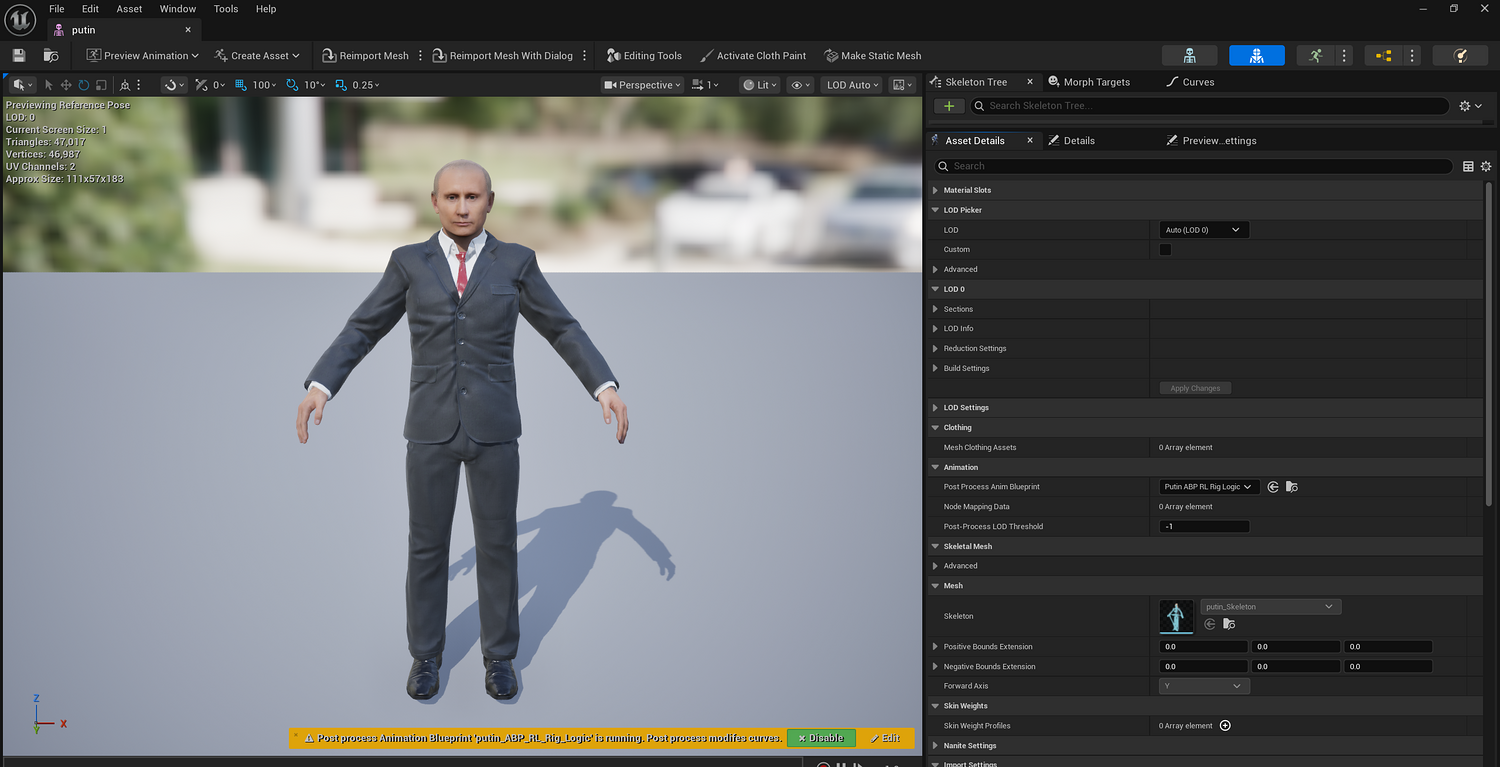Activate the Rotate gizmo tool

(83, 85)
